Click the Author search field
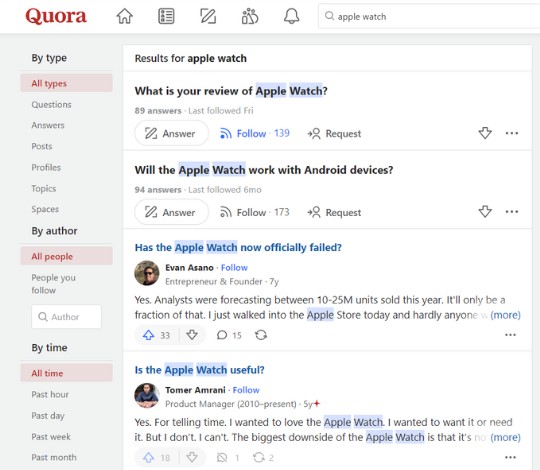 point(66,316)
